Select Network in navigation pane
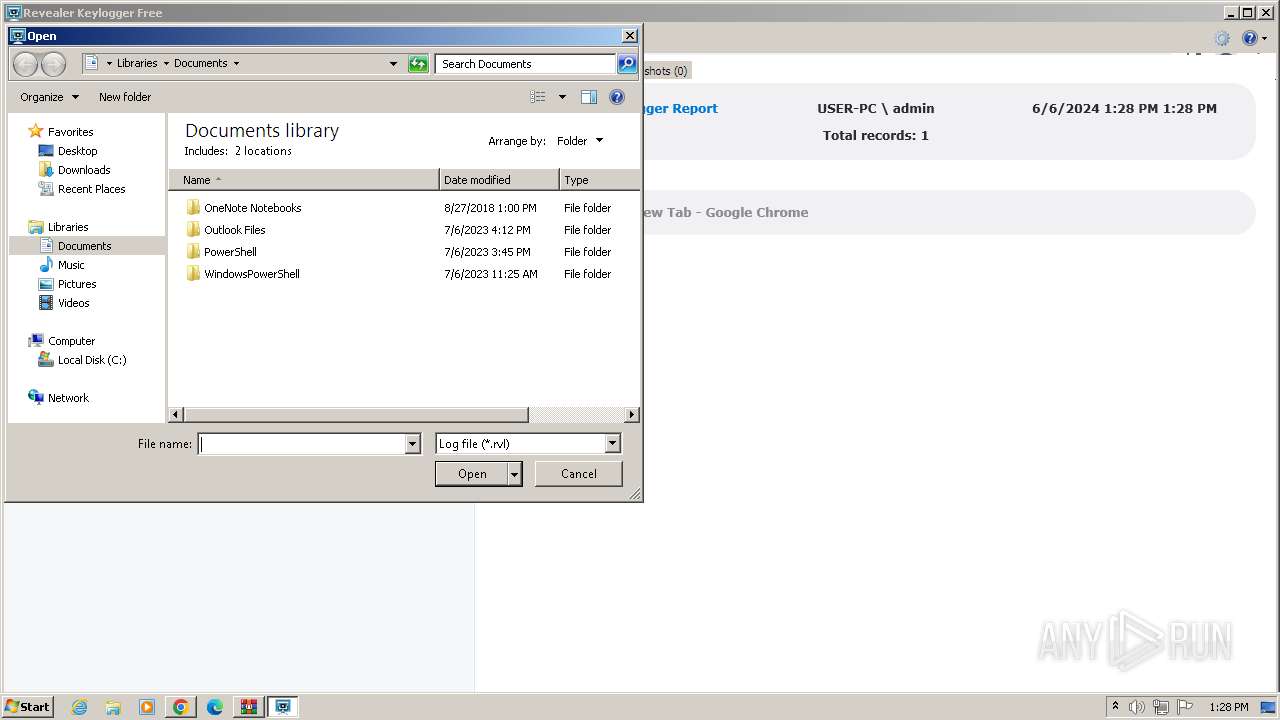Viewport: 1280px width, 720px height. (68, 398)
